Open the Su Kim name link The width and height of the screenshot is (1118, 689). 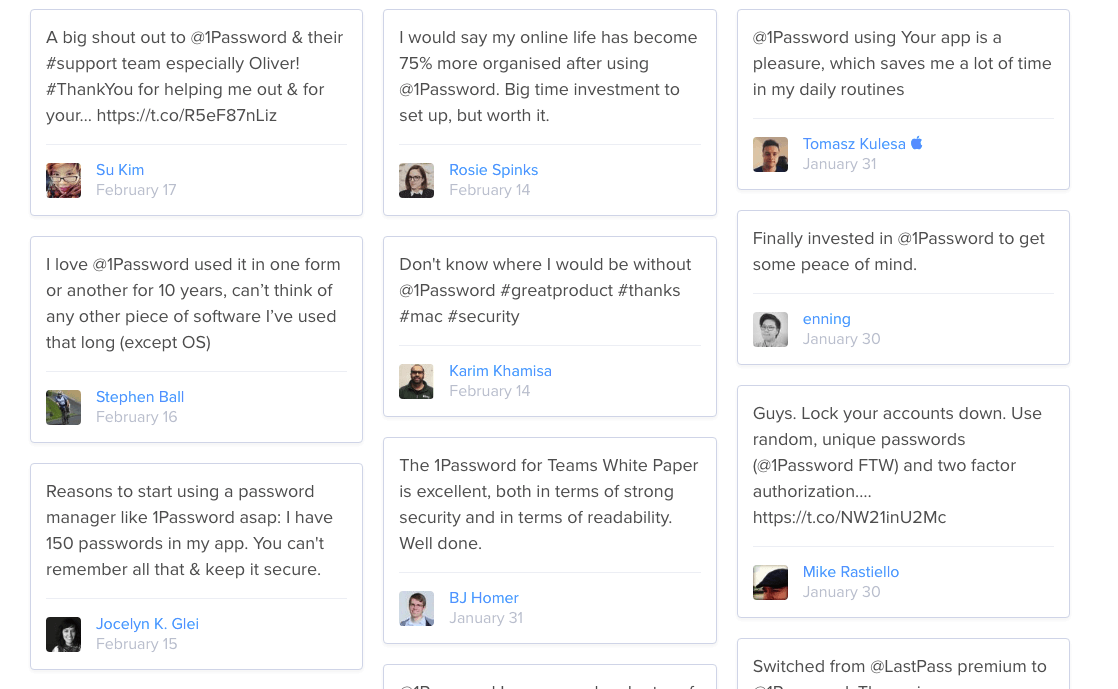pos(120,170)
